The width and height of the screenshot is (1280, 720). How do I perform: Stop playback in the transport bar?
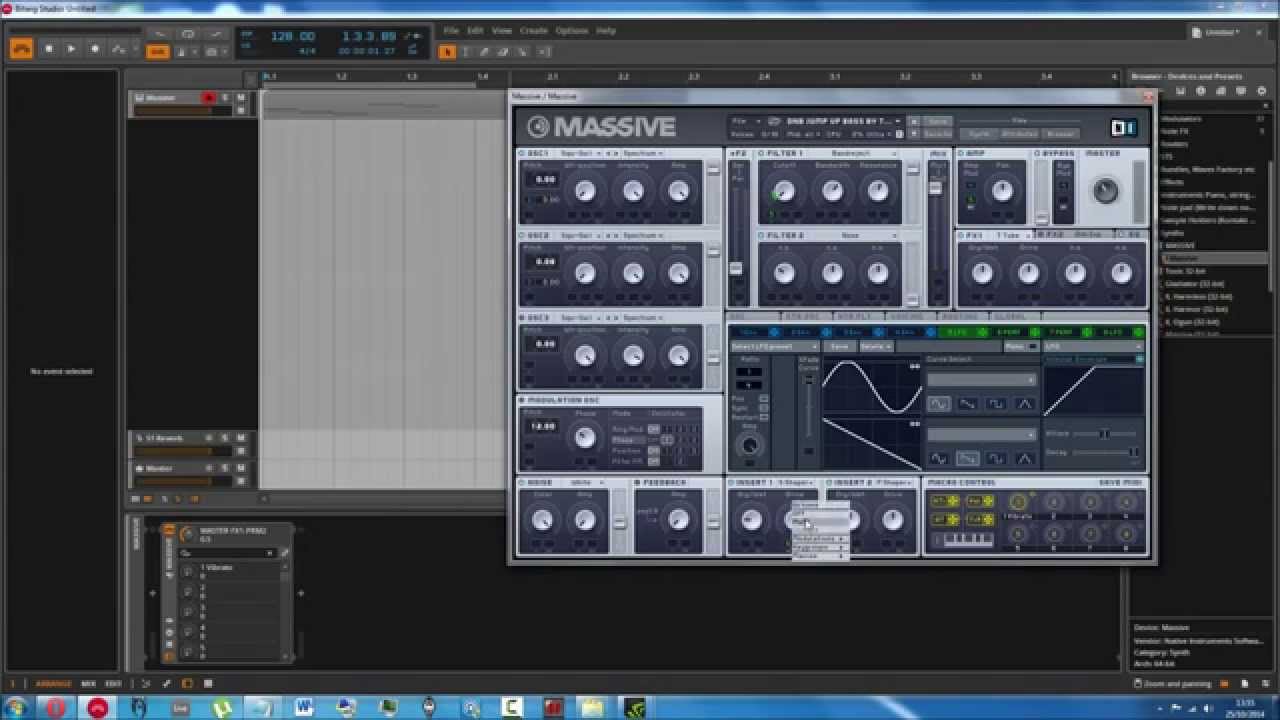pyautogui.click(x=48, y=48)
